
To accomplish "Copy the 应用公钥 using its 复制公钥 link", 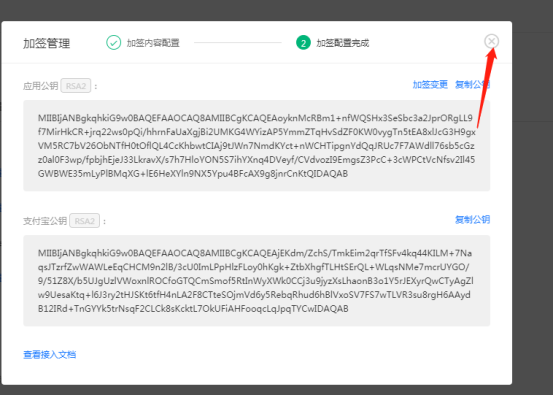I will [x=472, y=85].
